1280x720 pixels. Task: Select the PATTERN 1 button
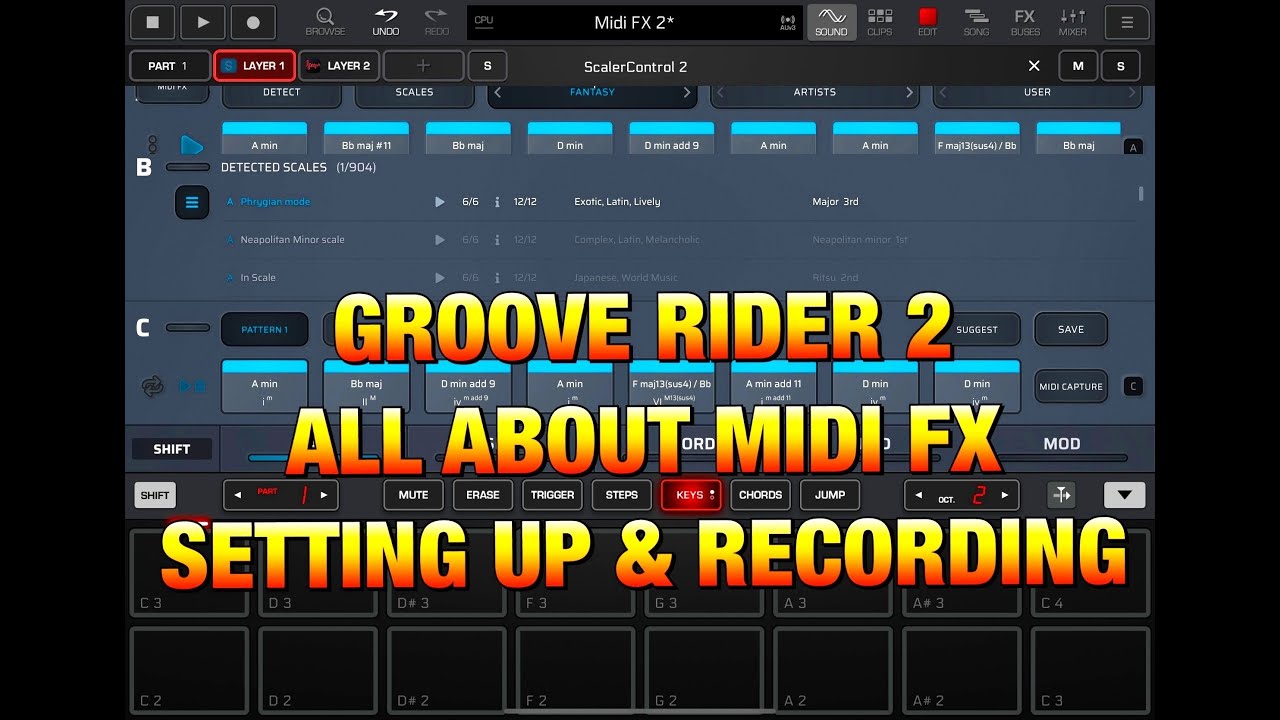click(264, 329)
